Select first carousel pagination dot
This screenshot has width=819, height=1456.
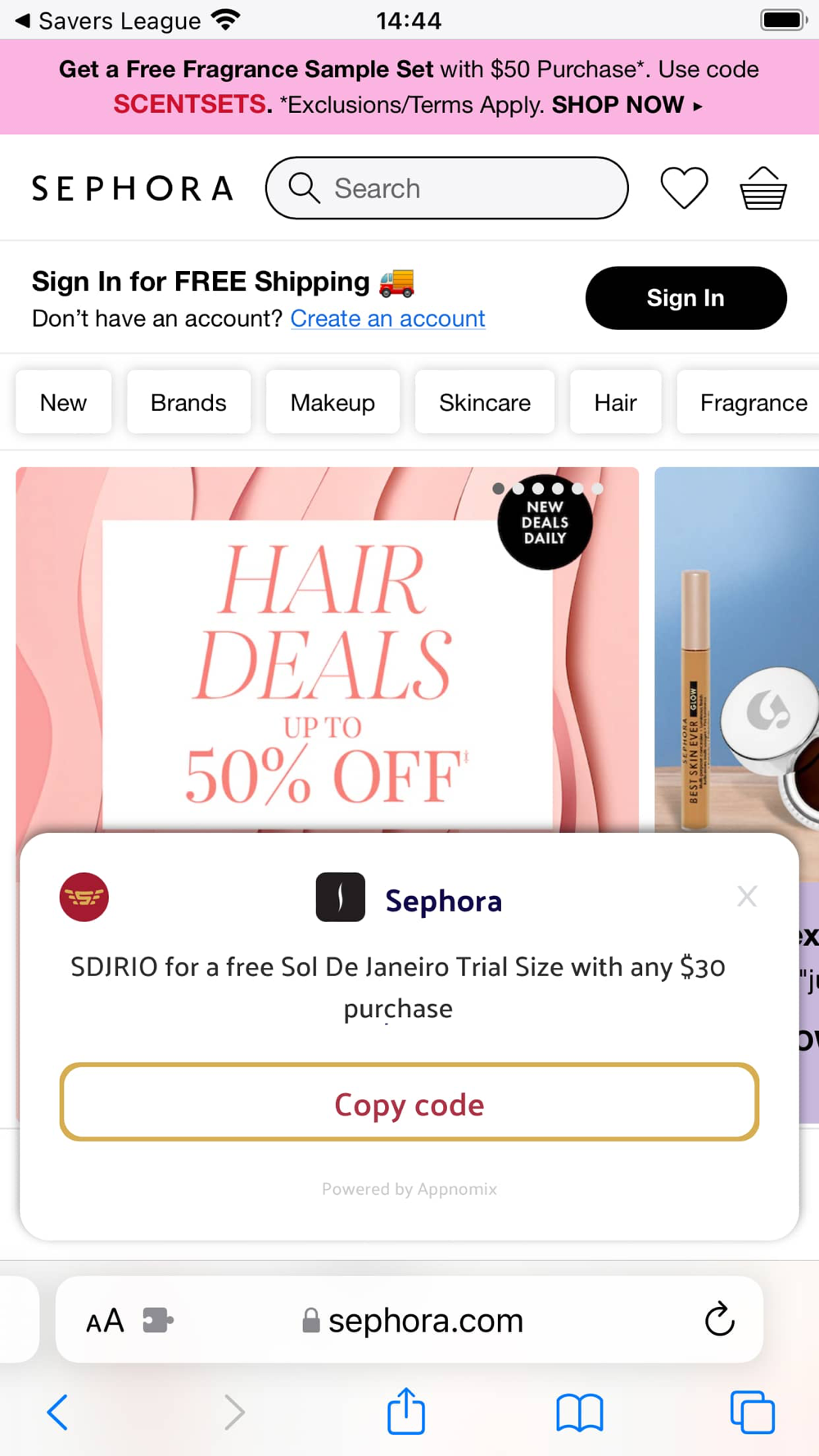pos(498,489)
